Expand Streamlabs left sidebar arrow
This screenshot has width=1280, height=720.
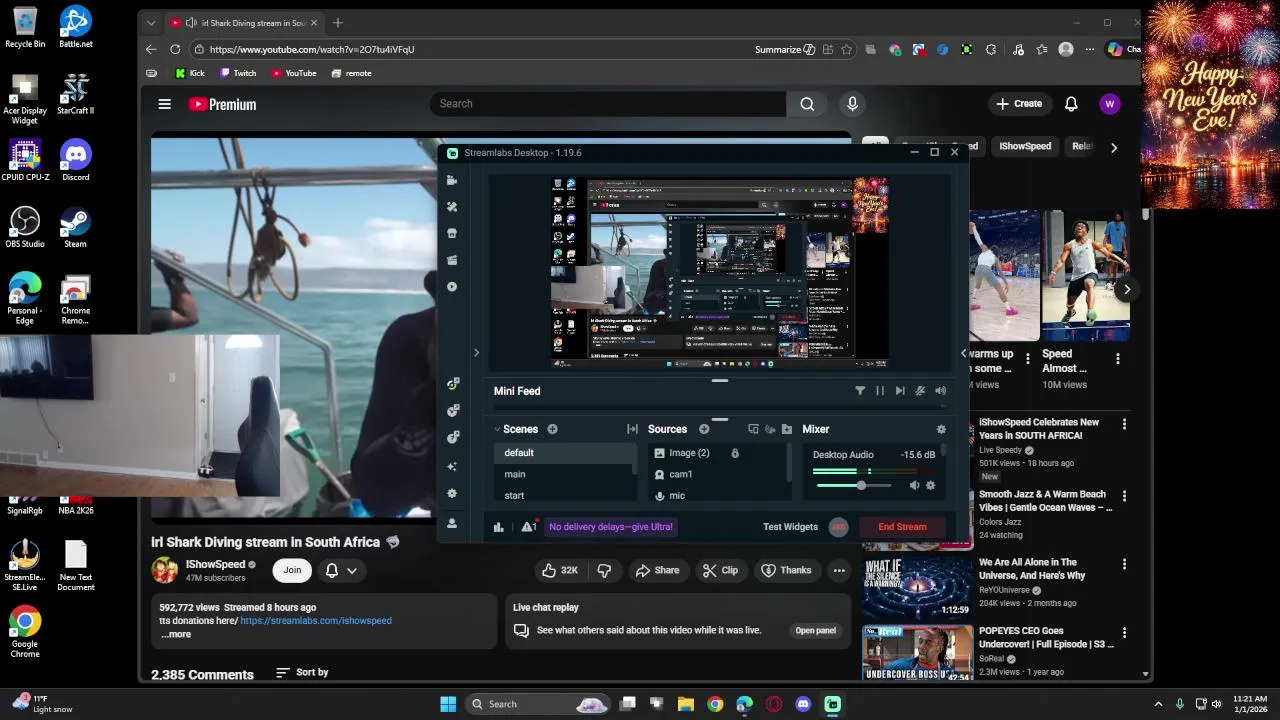(476, 352)
